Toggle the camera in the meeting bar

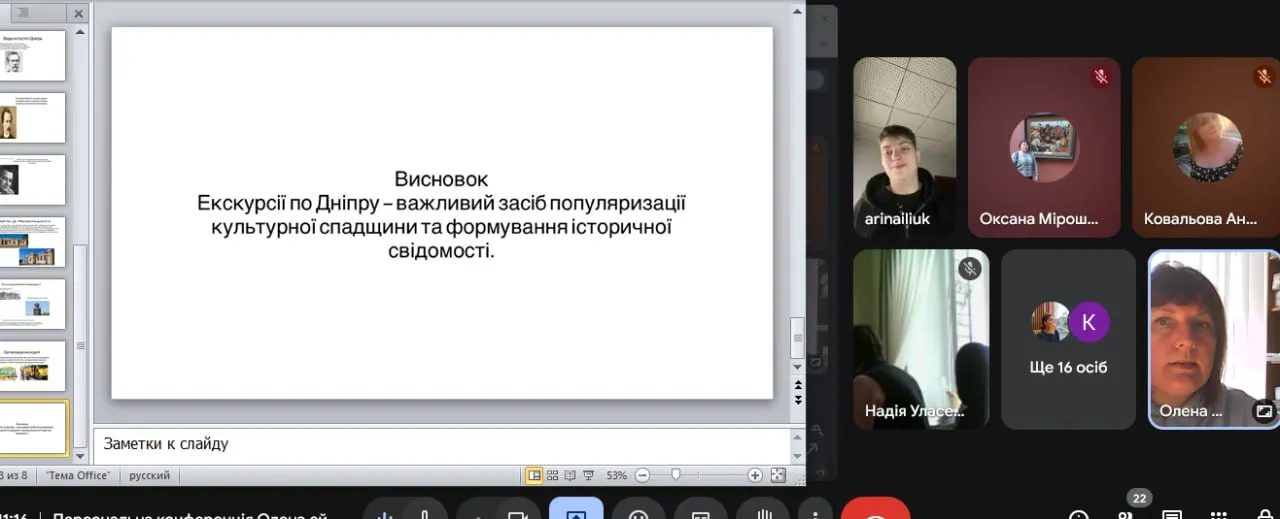(516, 514)
